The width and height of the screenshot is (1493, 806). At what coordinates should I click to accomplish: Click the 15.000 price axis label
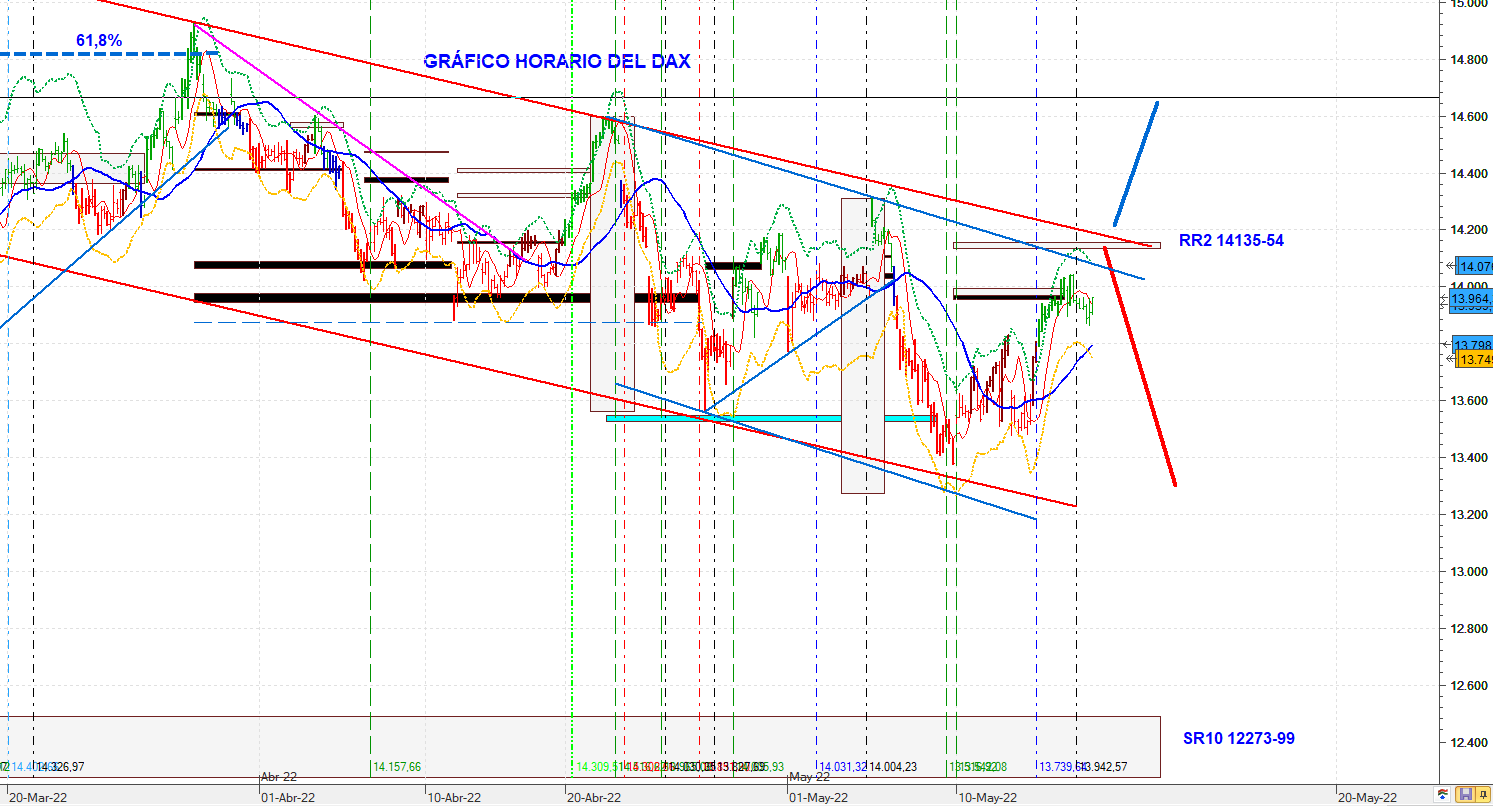coord(1471,3)
